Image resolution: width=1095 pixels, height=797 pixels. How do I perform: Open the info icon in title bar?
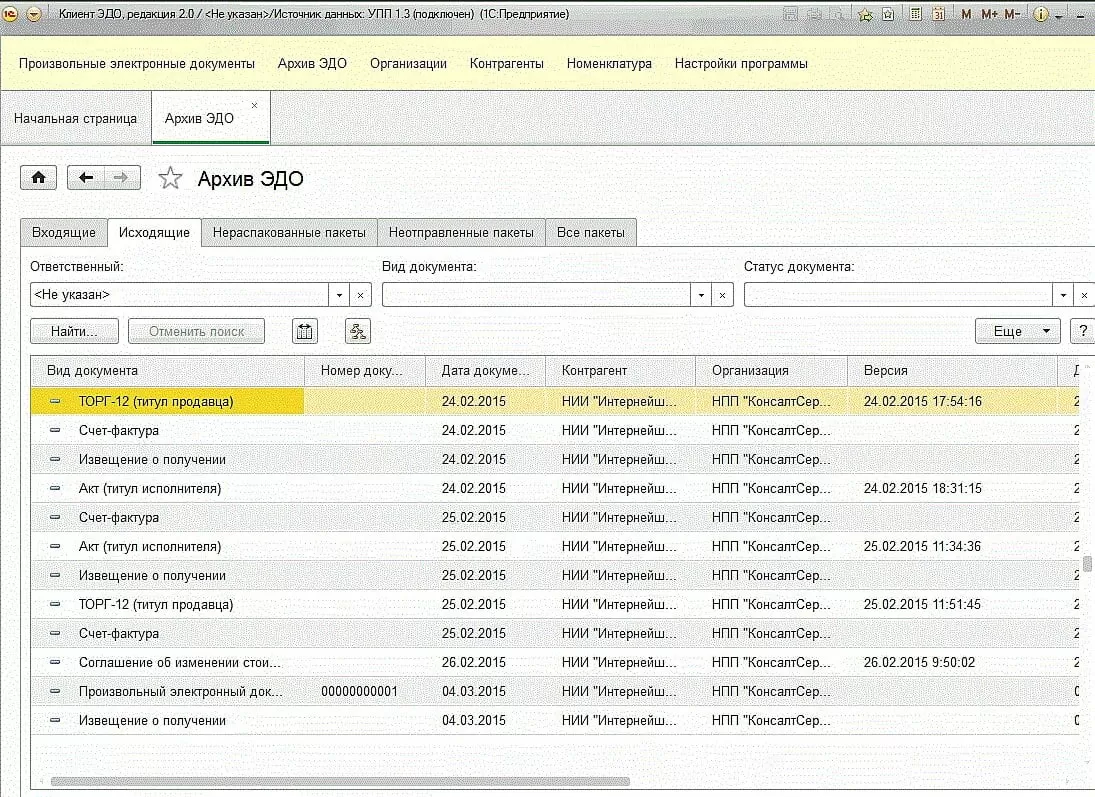(x=1041, y=14)
